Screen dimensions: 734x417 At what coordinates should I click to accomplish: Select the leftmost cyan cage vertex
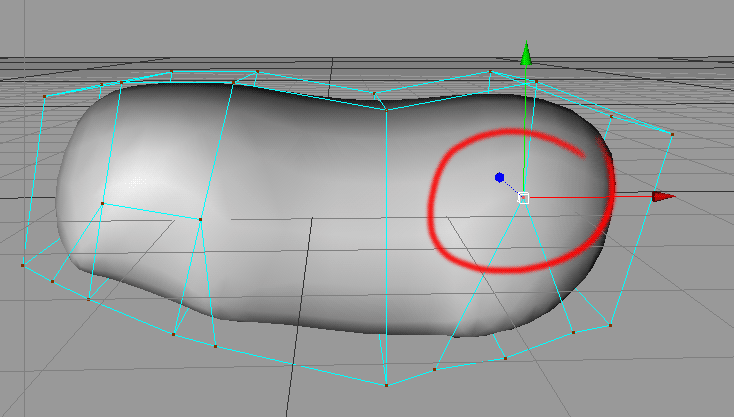point(22,265)
